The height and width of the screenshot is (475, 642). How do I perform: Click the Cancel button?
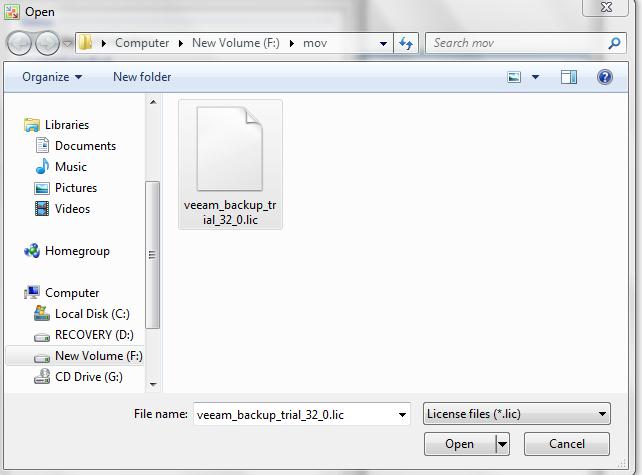point(567,444)
